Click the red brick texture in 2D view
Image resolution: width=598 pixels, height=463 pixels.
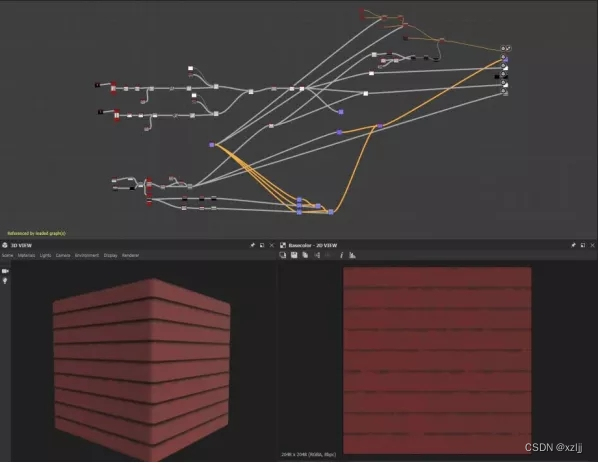pos(437,360)
